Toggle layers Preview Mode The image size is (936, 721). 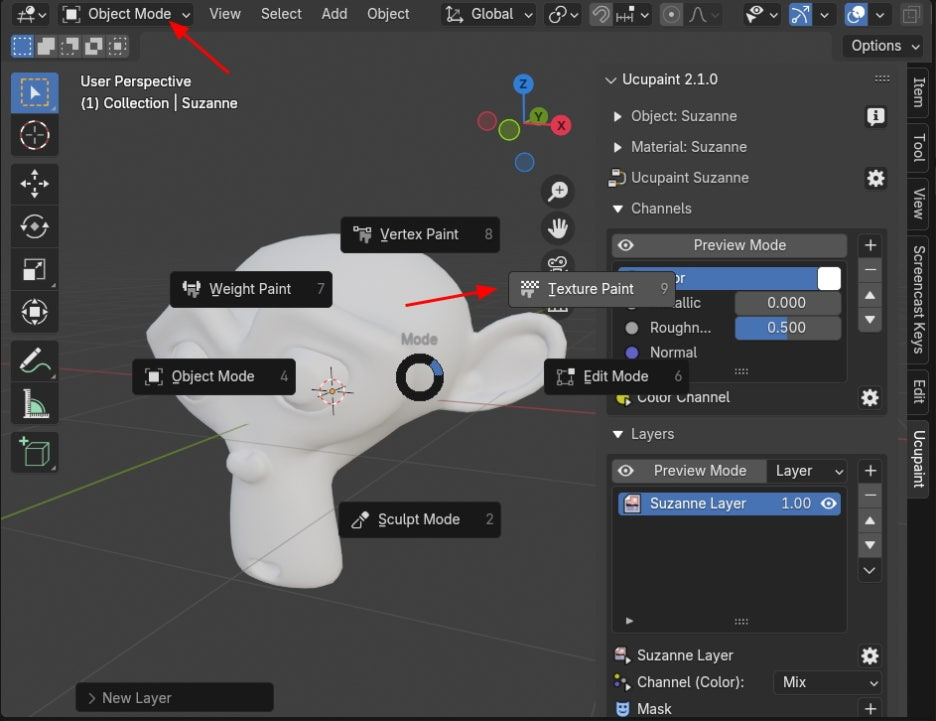coord(689,471)
